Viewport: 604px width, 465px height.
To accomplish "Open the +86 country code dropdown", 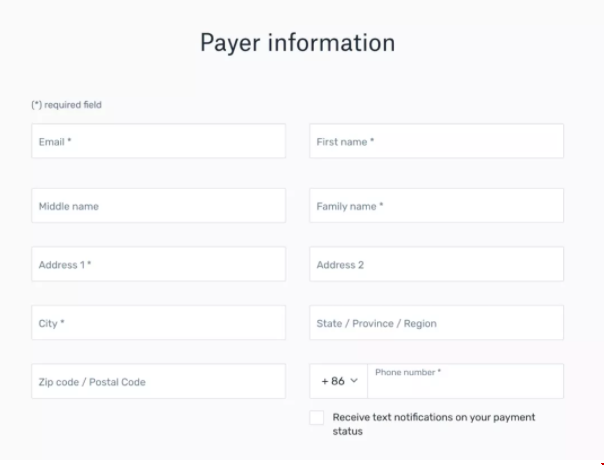I will pos(339,381).
